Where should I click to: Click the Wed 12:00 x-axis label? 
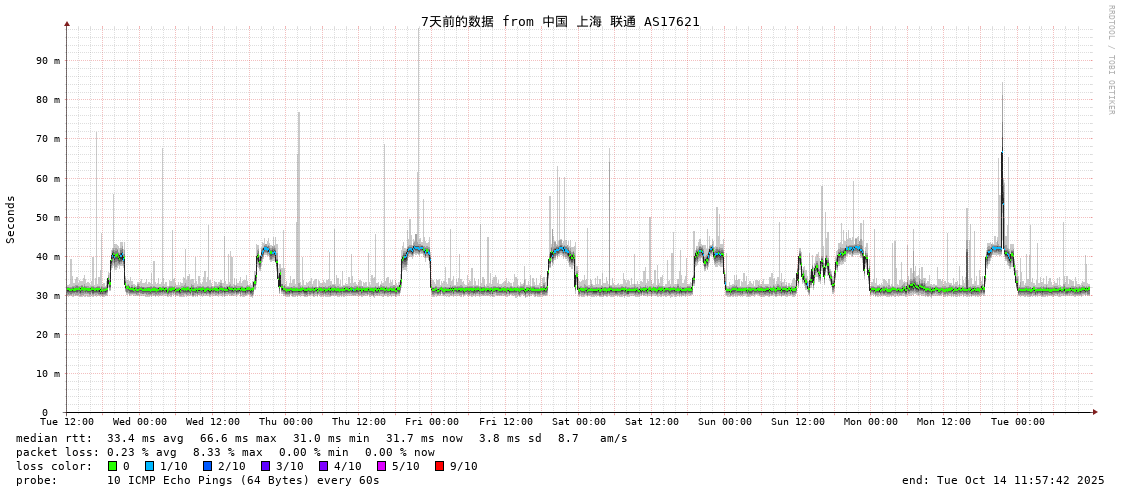pos(212,422)
